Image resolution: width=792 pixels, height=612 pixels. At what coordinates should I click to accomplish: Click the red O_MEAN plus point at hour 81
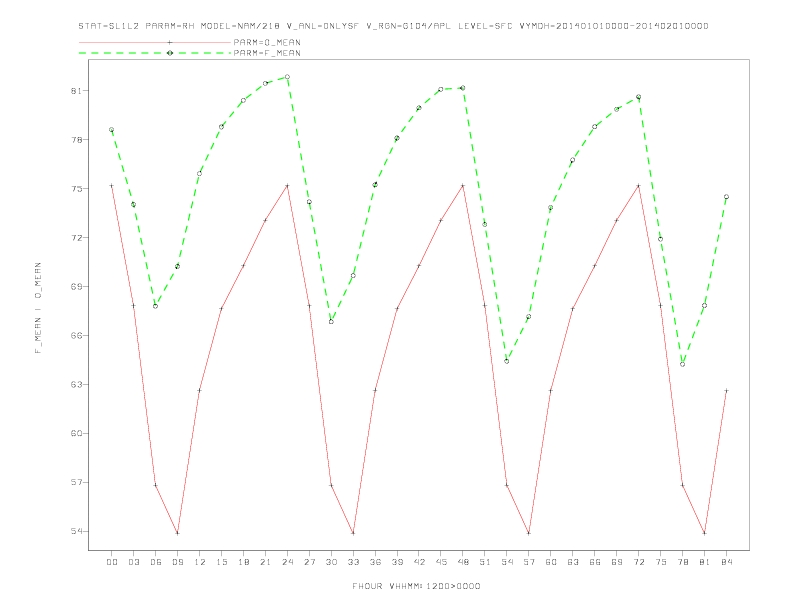(x=705, y=533)
